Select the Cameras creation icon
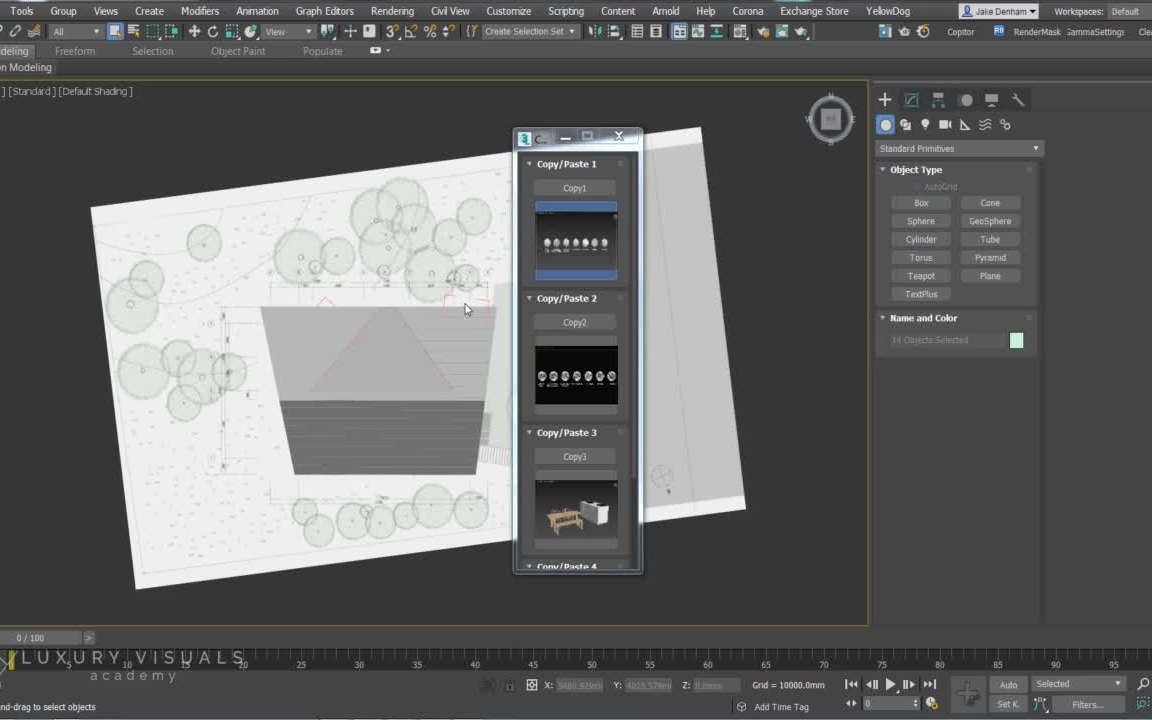Viewport: 1152px width, 720px height. 945,124
